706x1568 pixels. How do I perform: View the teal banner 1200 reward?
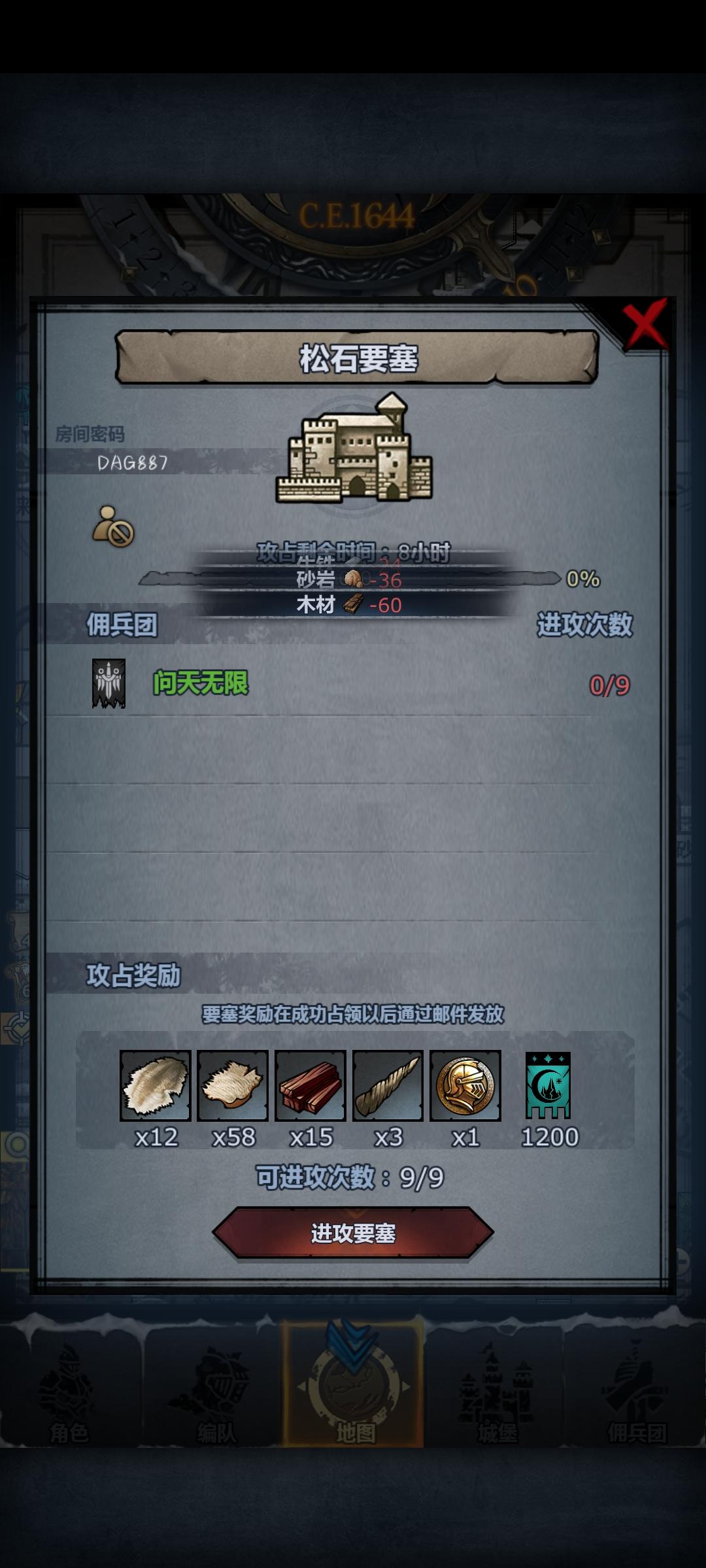pyautogui.click(x=548, y=1085)
